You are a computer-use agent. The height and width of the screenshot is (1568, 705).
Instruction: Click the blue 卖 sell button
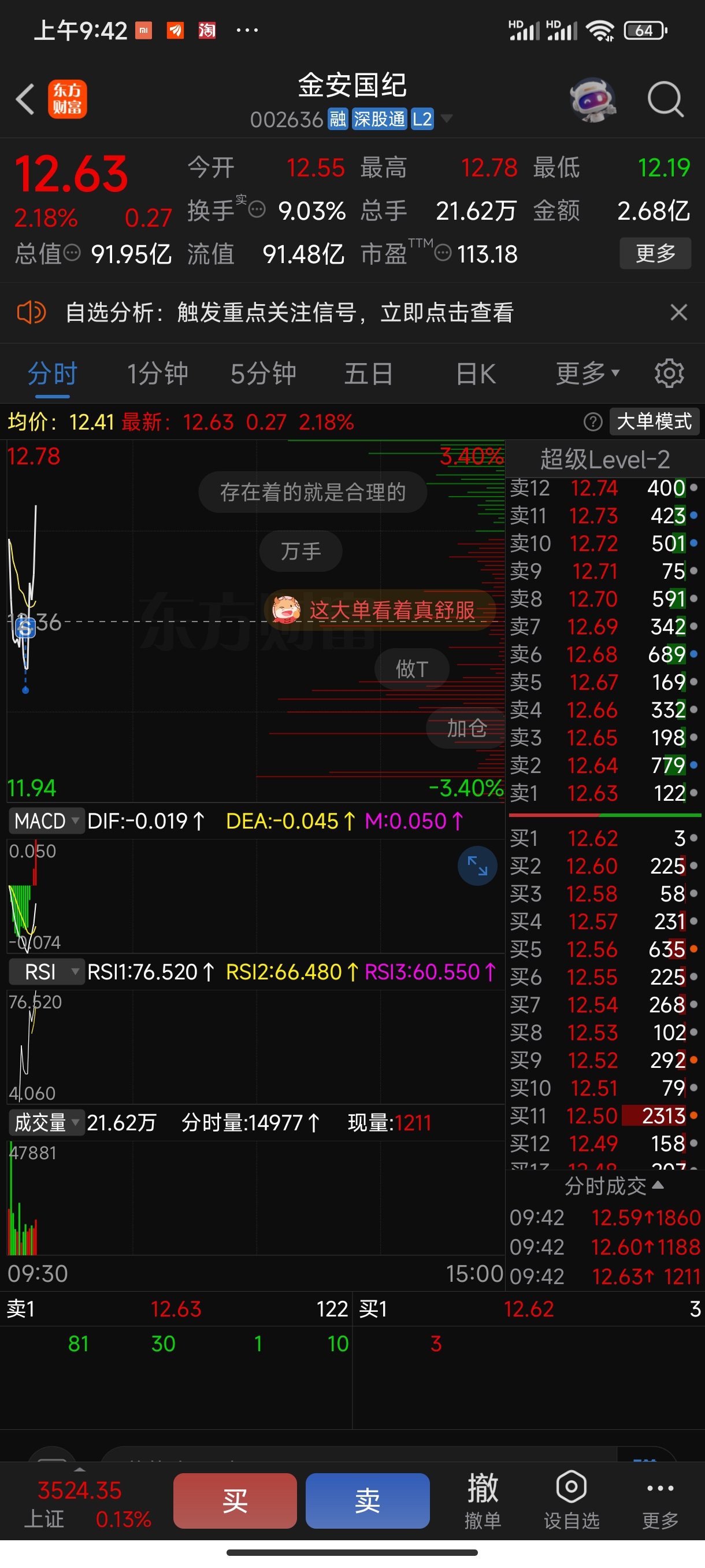click(x=368, y=1501)
